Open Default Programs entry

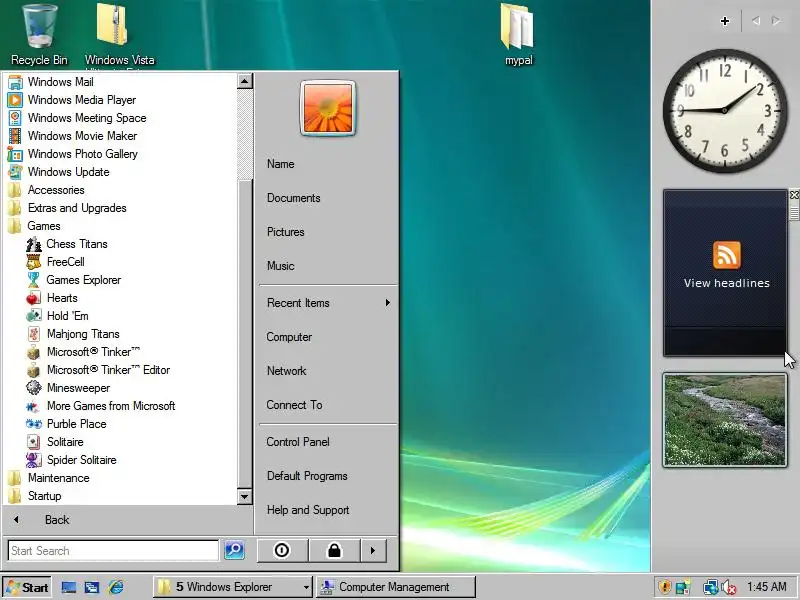click(x=307, y=476)
